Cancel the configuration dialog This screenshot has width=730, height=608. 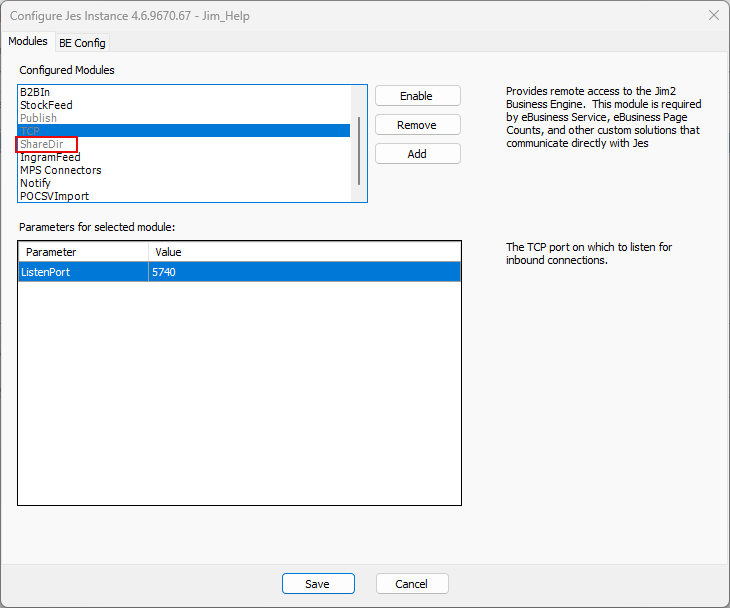pos(412,584)
